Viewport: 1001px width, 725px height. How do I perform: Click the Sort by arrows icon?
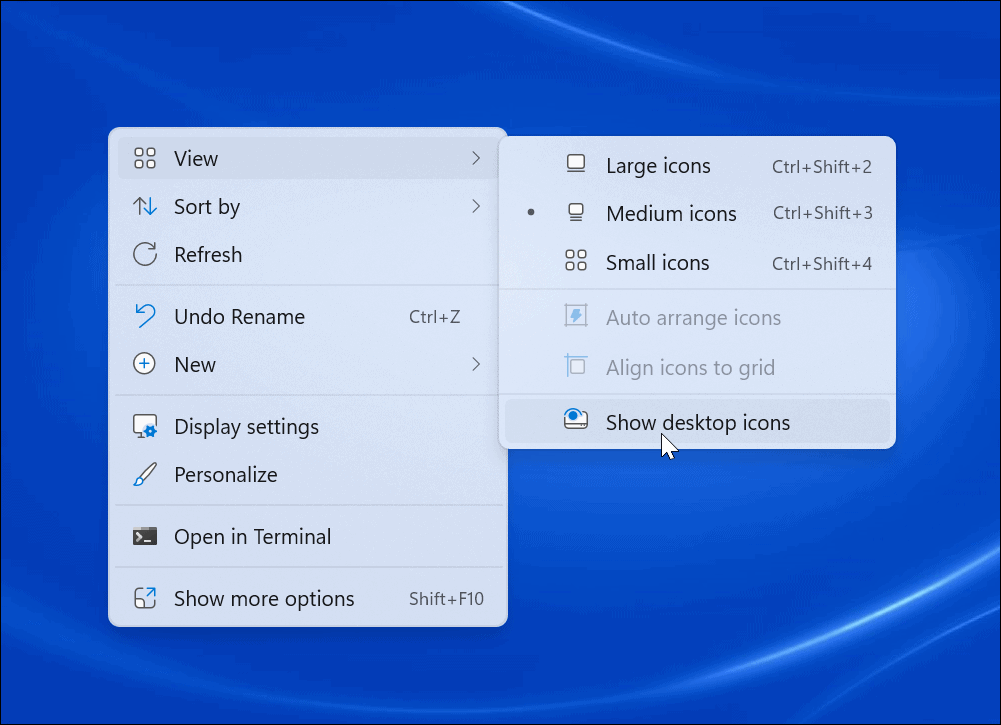click(145, 207)
